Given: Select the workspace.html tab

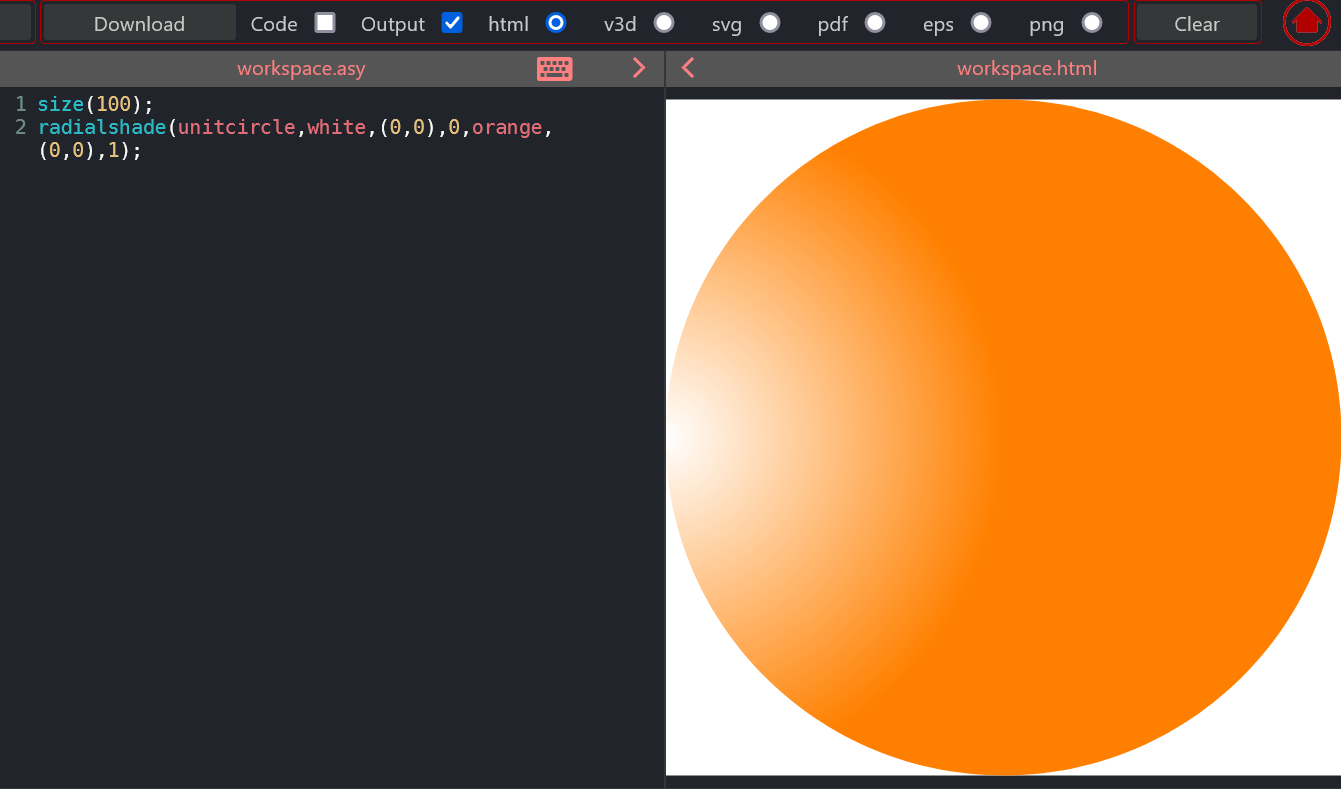Looking at the screenshot, I should [x=1027, y=68].
